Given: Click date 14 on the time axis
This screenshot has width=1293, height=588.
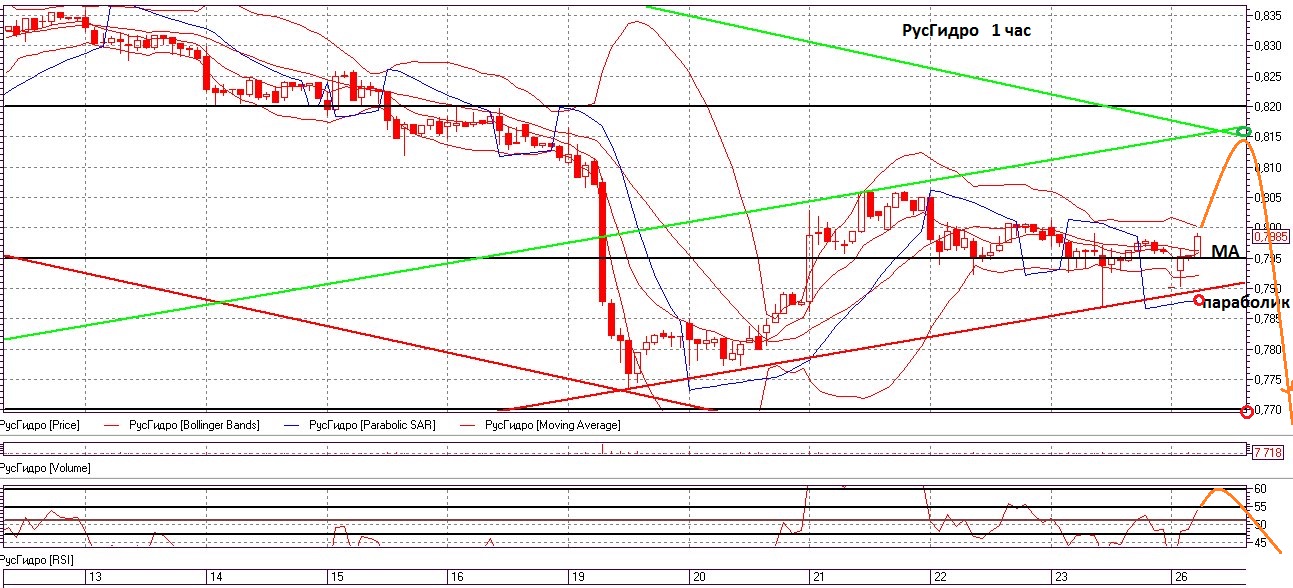Looking at the screenshot, I should [x=214, y=577].
